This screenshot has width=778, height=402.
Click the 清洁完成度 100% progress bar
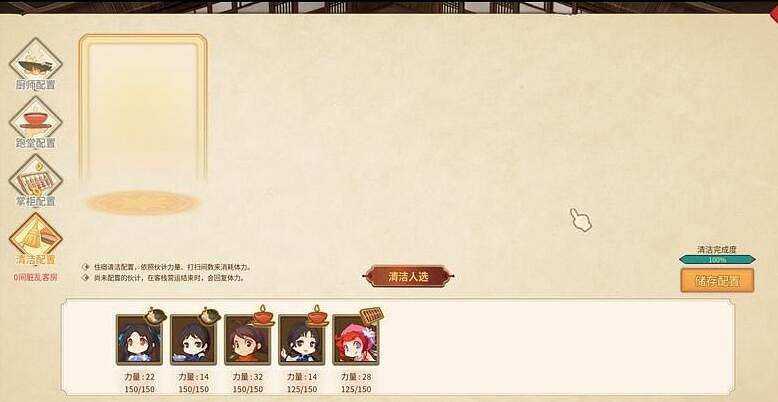click(x=717, y=260)
